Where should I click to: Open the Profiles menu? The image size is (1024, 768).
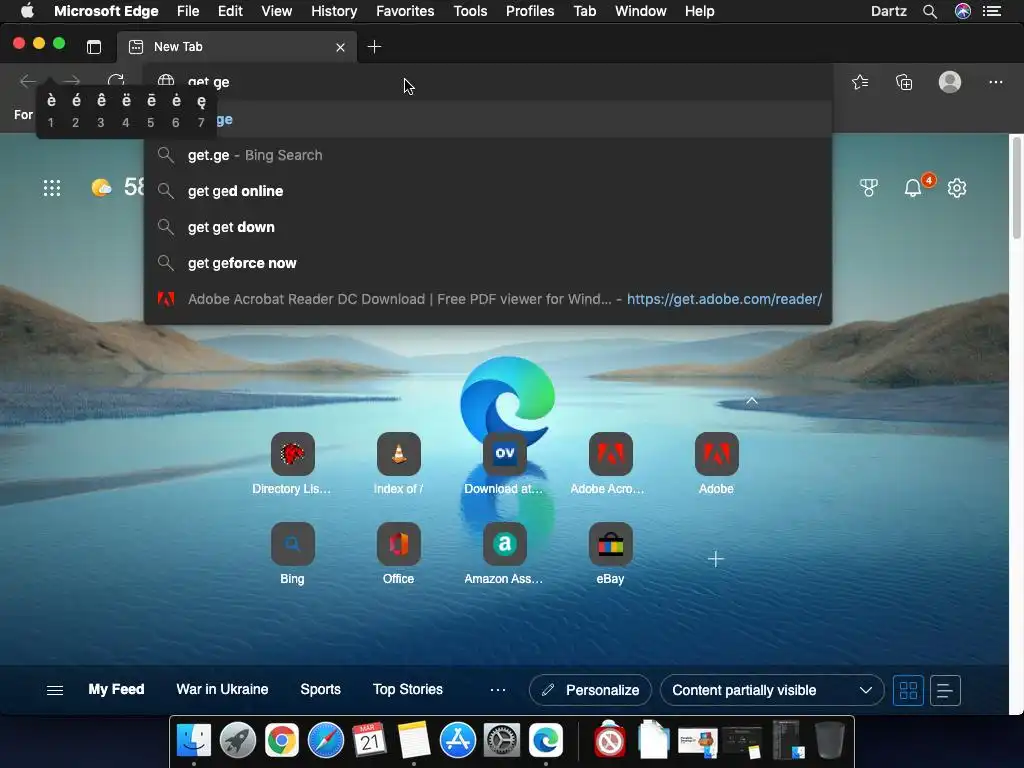click(530, 11)
